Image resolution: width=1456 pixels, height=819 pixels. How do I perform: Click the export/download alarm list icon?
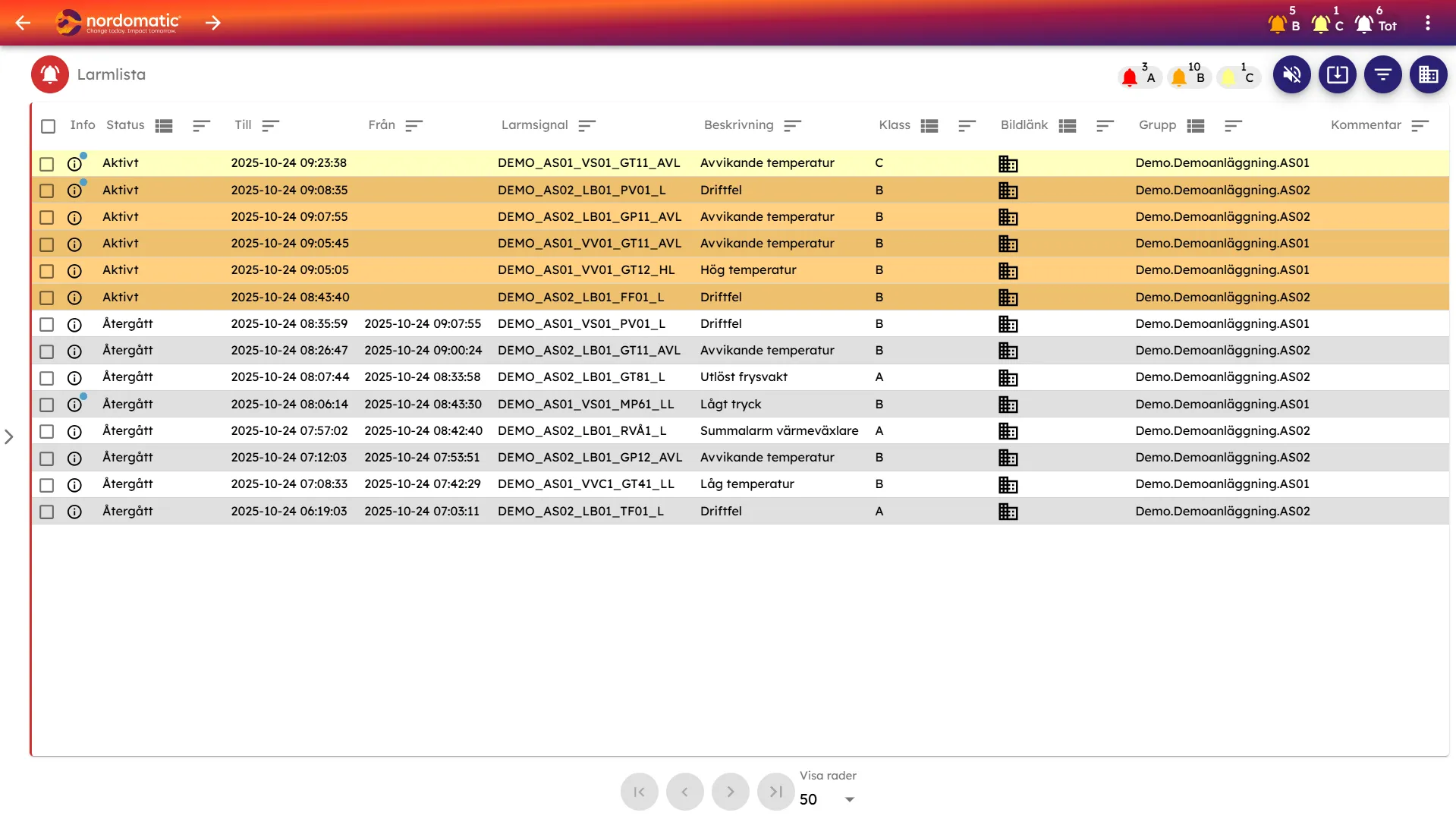pyautogui.click(x=1337, y=74)
